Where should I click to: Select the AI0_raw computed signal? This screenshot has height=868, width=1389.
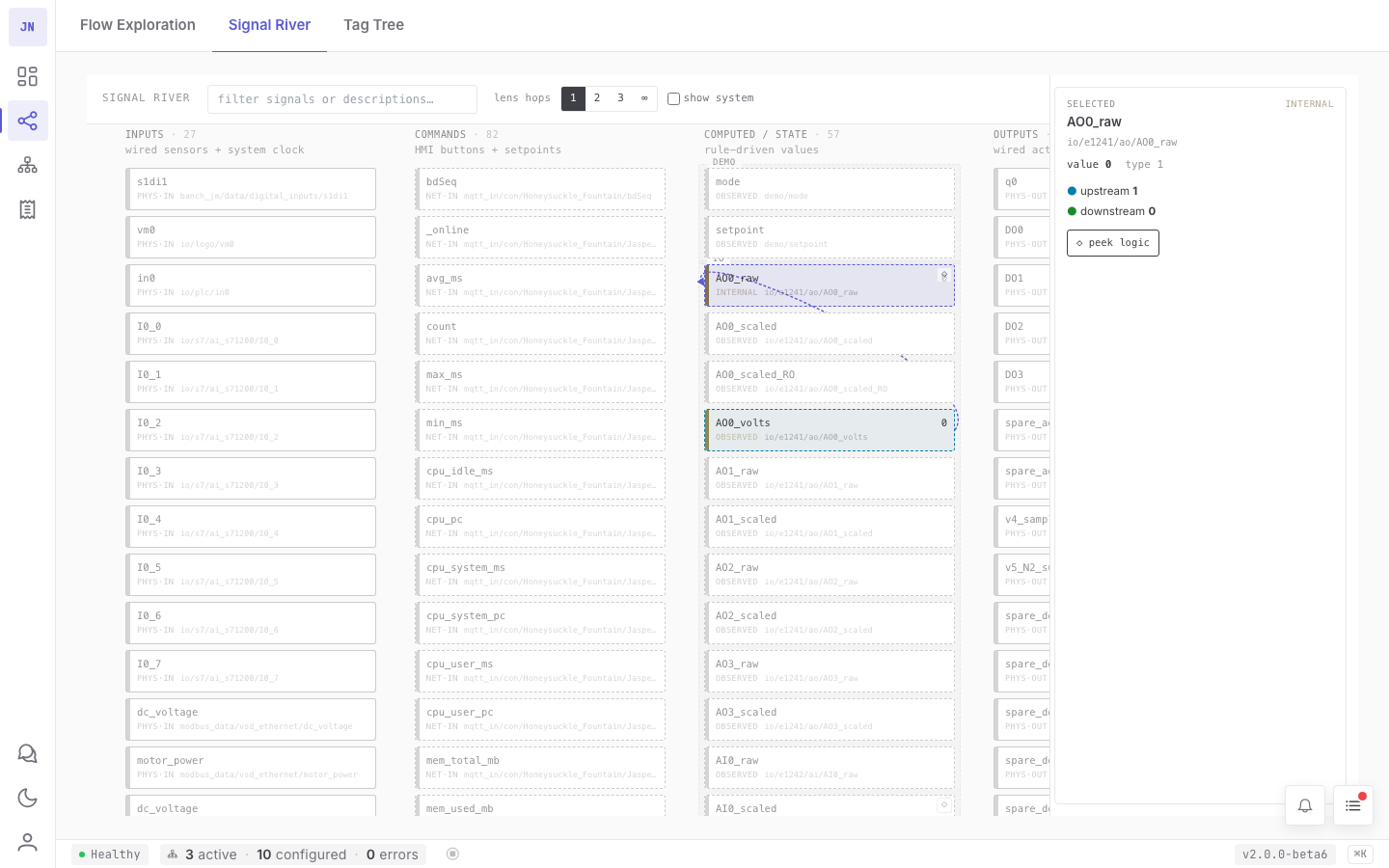[x=830, y=768]
